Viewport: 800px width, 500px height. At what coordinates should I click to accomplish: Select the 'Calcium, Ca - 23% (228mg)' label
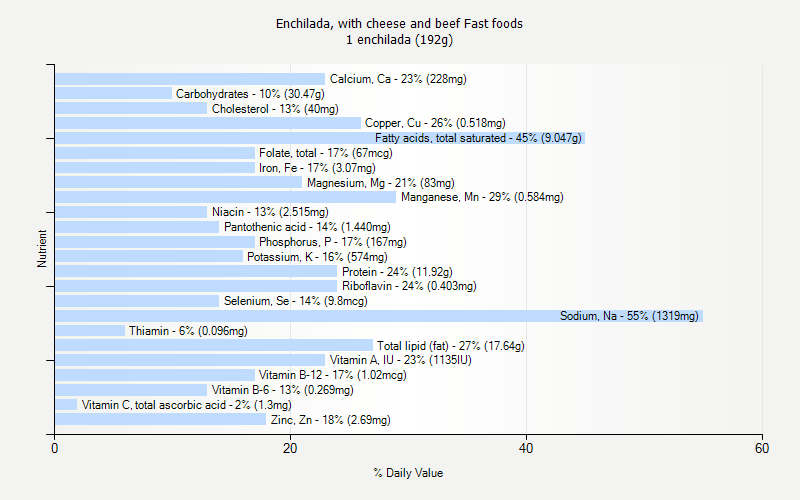(x=398, y=79)
